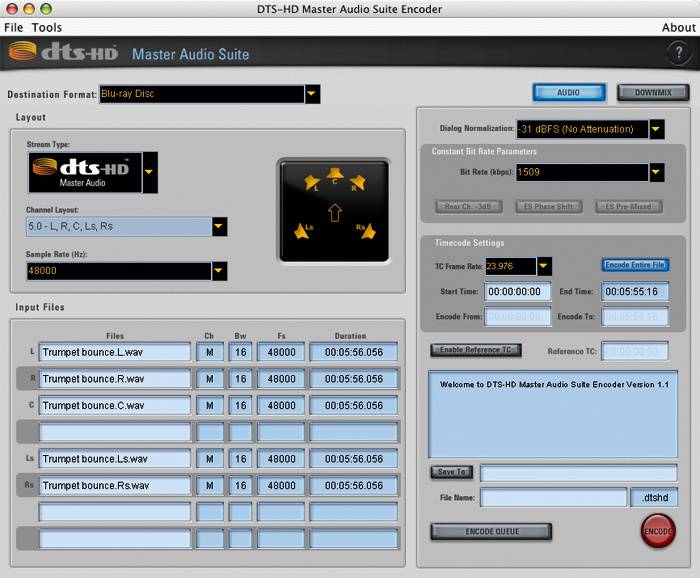The height and width of the screenshot is (578, 700).
Task: Select the Left surround Ls speaker icon
Action: 303,230
